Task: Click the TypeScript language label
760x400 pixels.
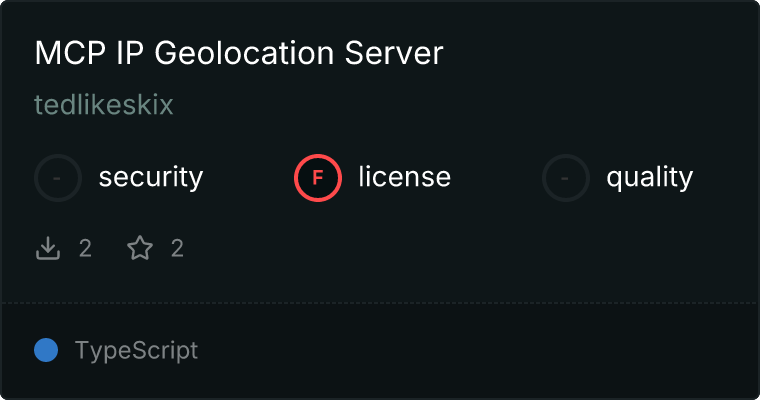Action: (136, 351)
